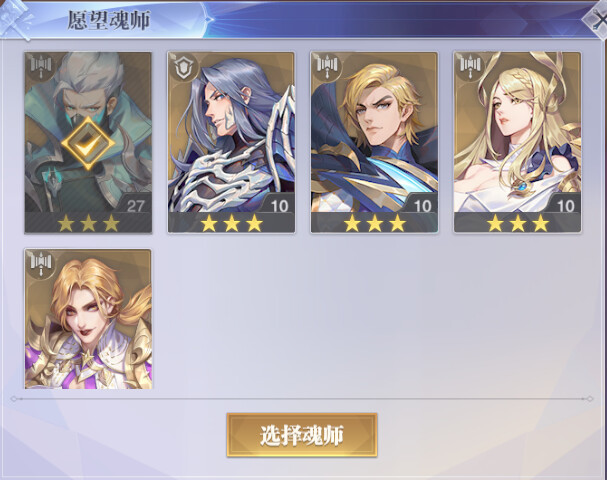Screen dimensions: 607x480
Task: Close the 愿望魂师 panel with the X
Action: [x=597, y=19]
